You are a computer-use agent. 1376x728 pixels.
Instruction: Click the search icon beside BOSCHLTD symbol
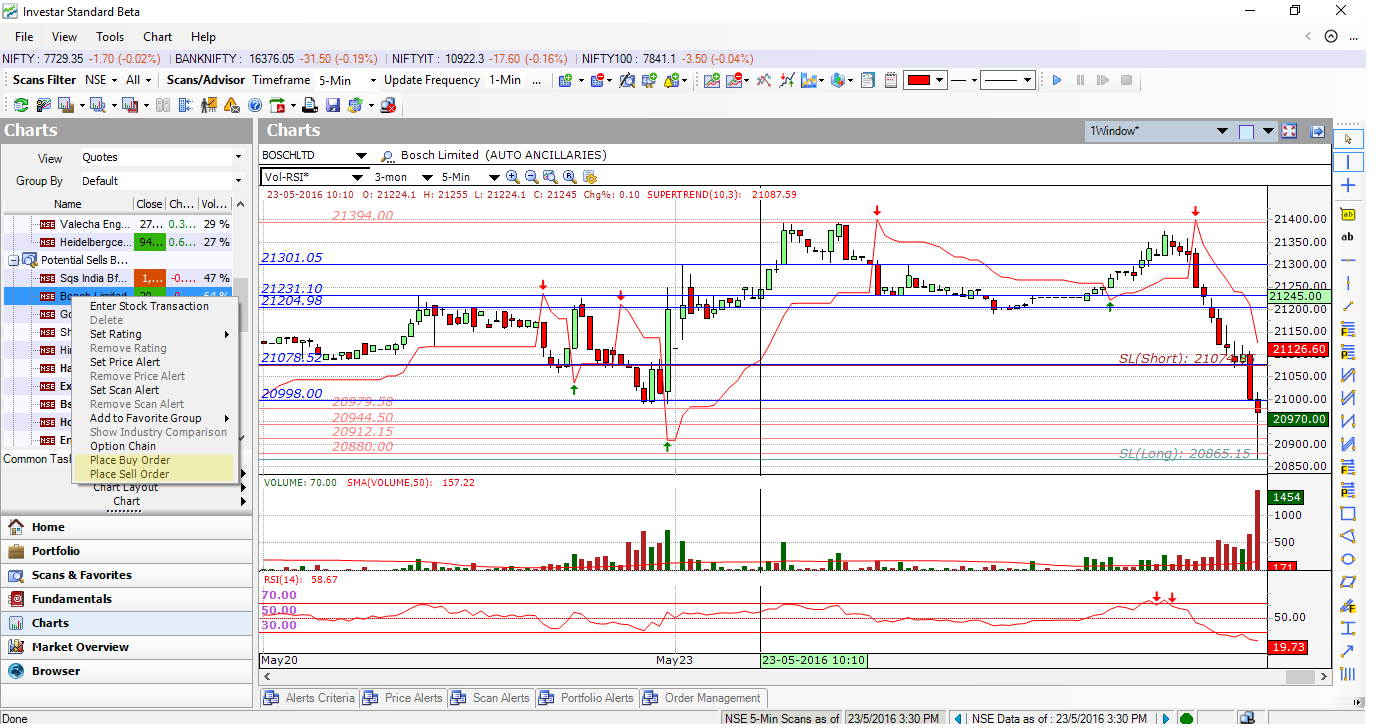point(387,156)
